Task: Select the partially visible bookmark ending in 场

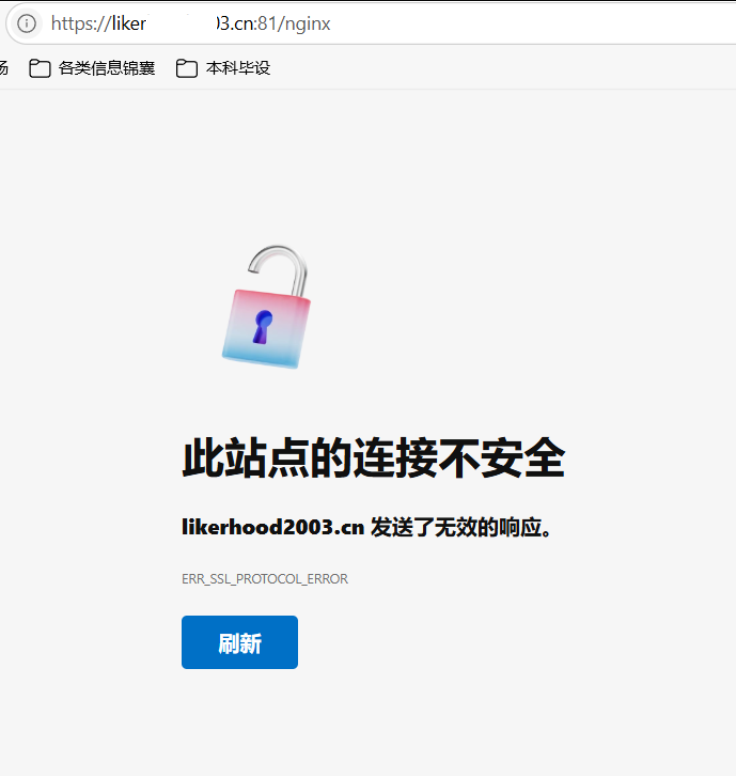Action: 4,68
